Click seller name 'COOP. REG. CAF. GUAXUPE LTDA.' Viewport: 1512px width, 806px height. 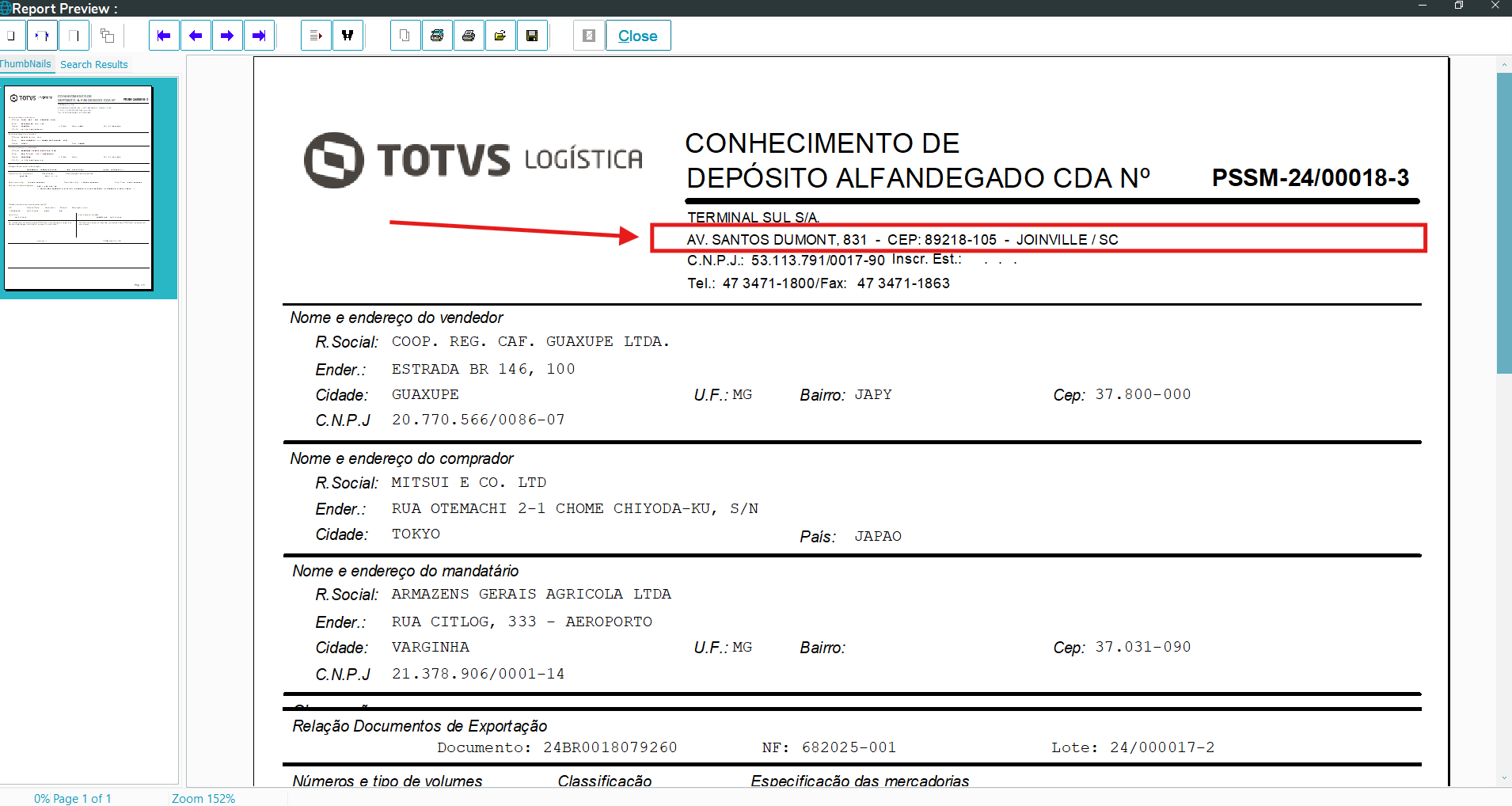point(530,341)
